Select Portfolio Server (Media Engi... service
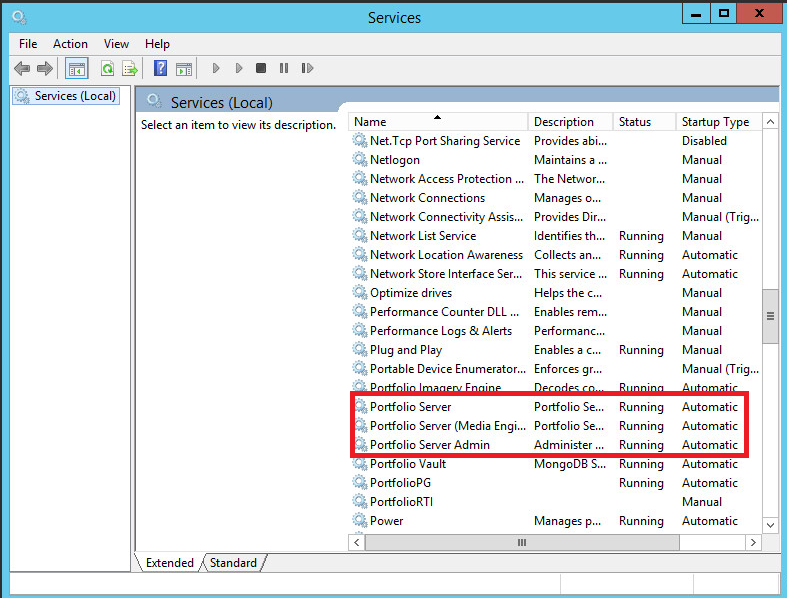This screenshot has width=787, height=598. [448, 426]
